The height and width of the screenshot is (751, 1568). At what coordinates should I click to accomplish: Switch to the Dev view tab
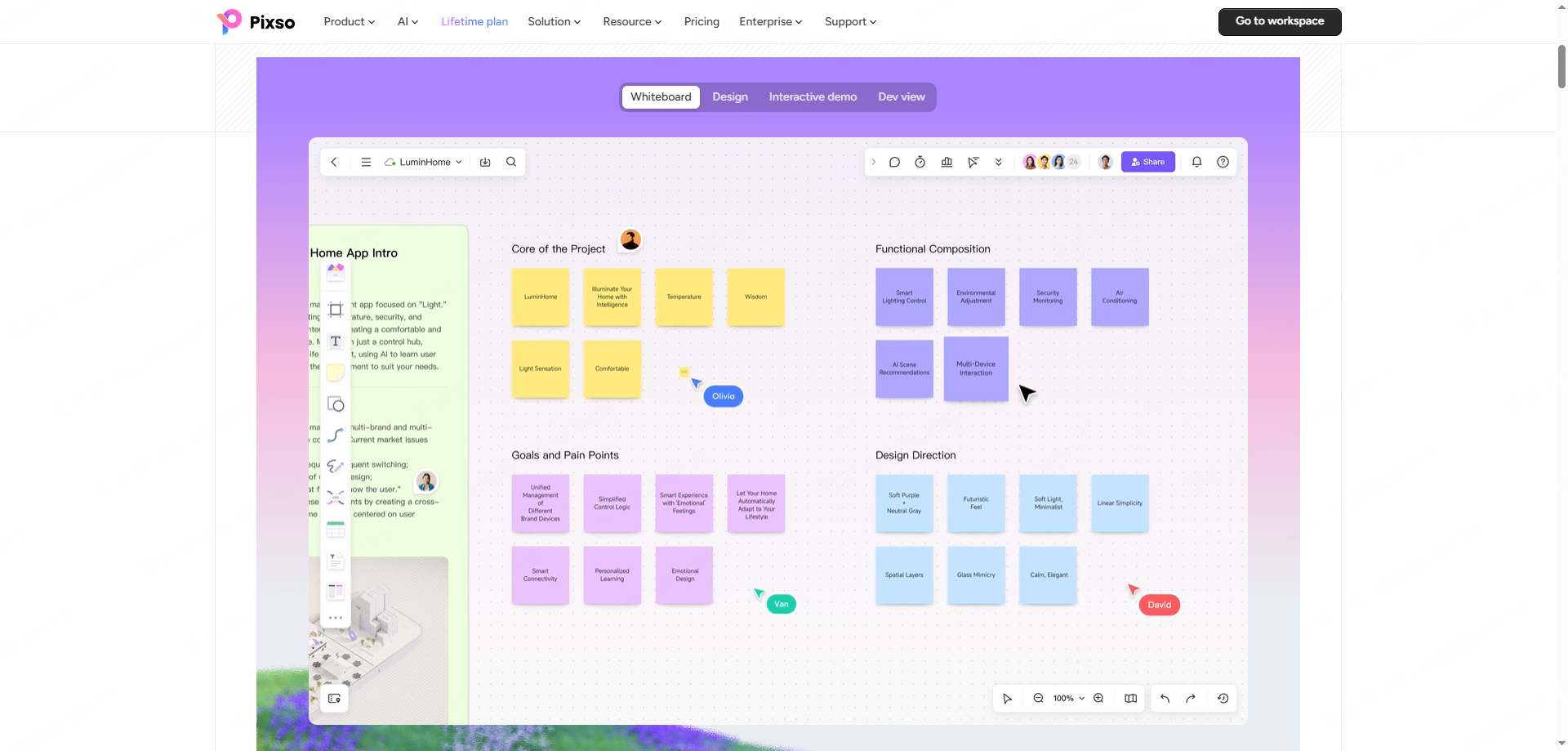pyautogui.click(x=902, y=97)
